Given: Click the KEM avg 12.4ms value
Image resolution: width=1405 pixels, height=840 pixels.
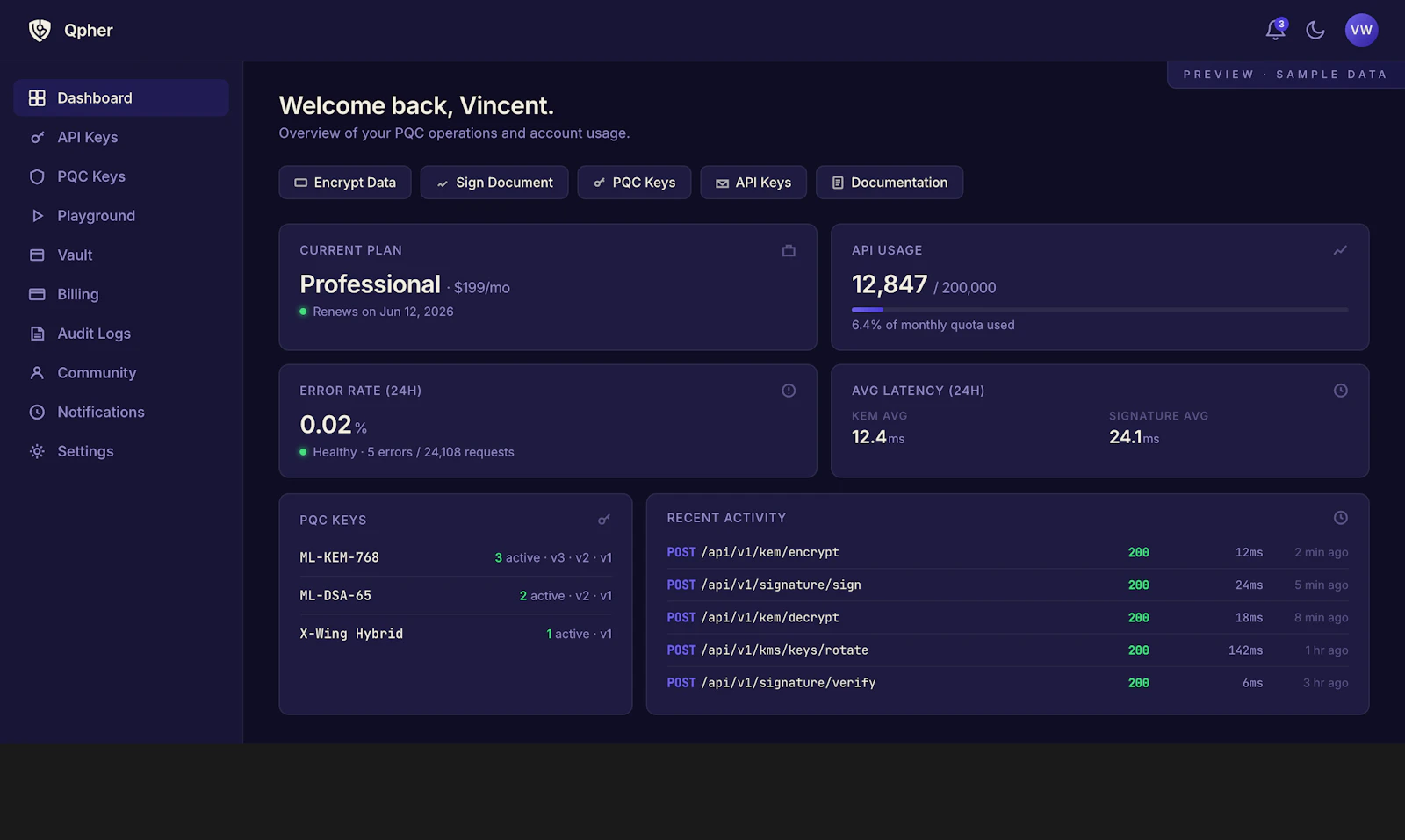Looking at the screenshot, I should [878, 437].
